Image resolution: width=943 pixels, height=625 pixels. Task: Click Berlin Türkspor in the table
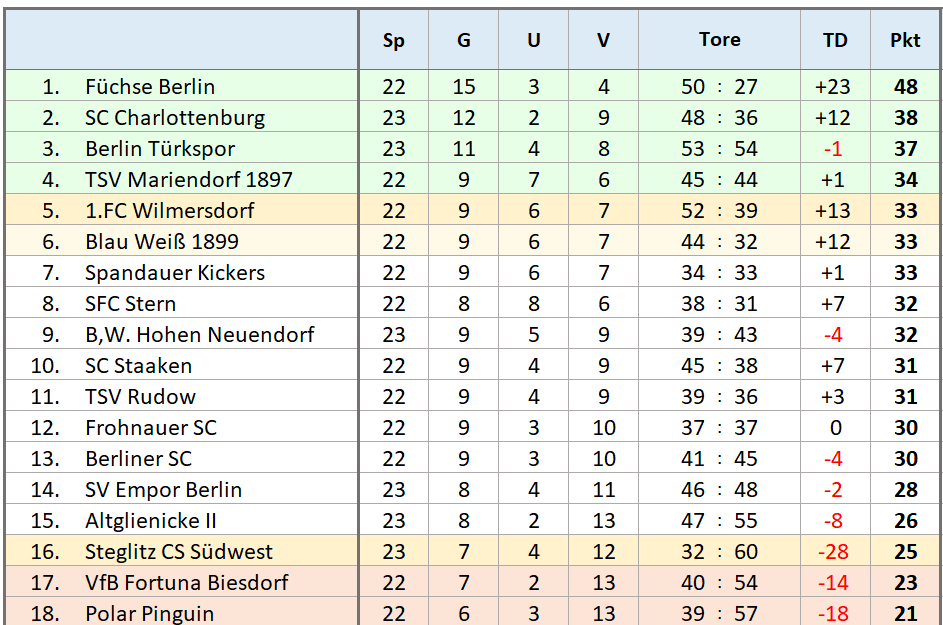160,149
